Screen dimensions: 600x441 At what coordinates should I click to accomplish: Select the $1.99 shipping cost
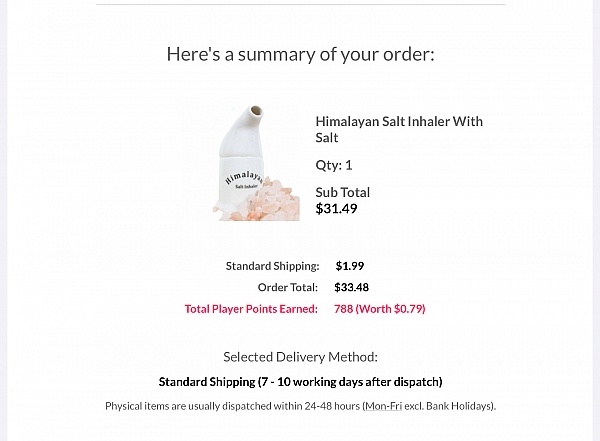tap(350, 266)
